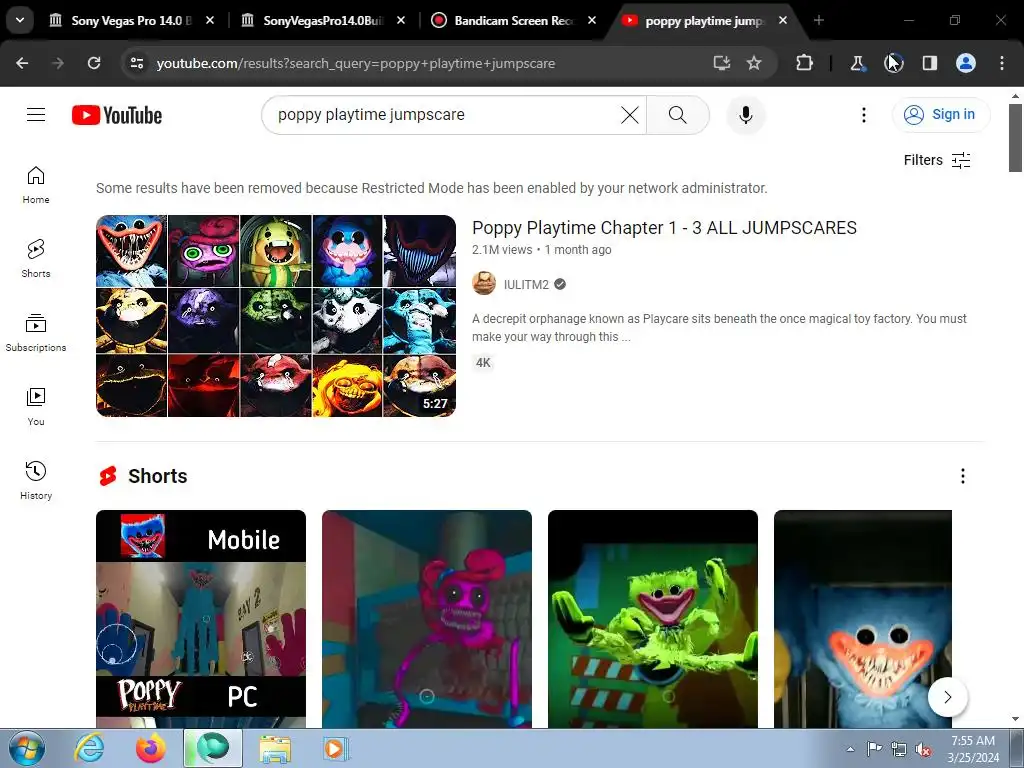
Task: Install the app via address bar icon
Action: (x=721, y=63)
